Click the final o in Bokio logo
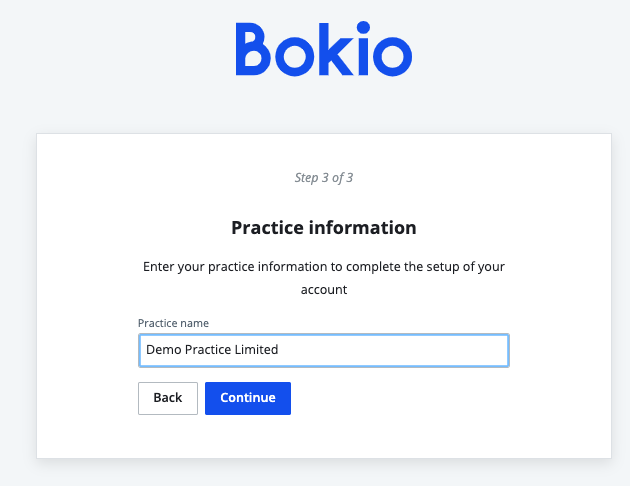 (390, 55)
